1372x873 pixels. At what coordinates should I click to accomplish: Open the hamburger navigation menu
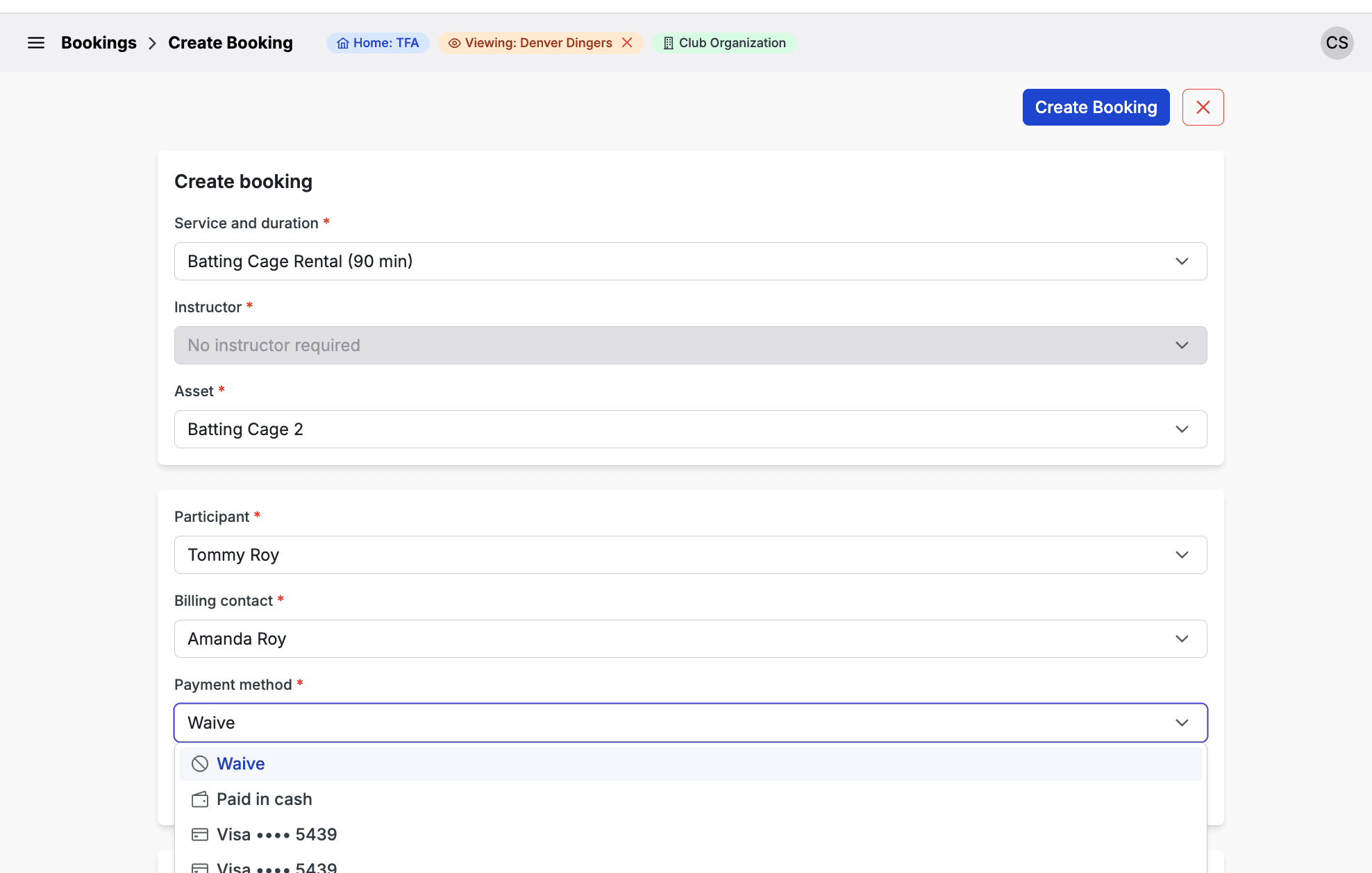36,43
